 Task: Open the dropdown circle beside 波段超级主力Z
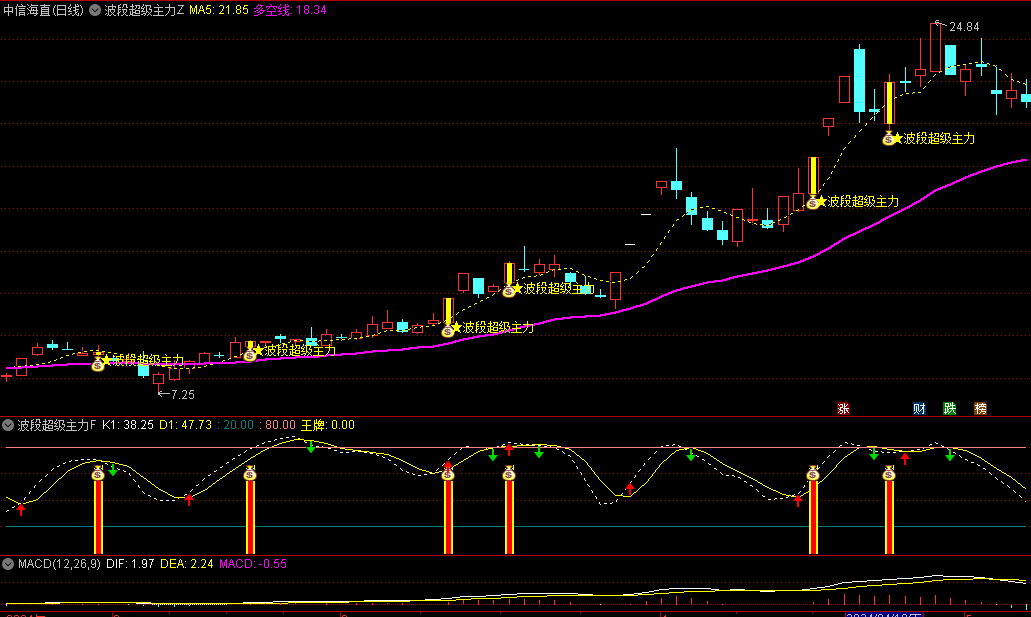click(95, 10)
